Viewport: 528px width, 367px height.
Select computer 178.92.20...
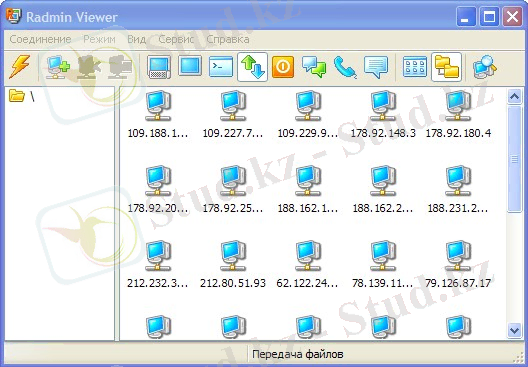pyautogui.click(x=158, y=190)
